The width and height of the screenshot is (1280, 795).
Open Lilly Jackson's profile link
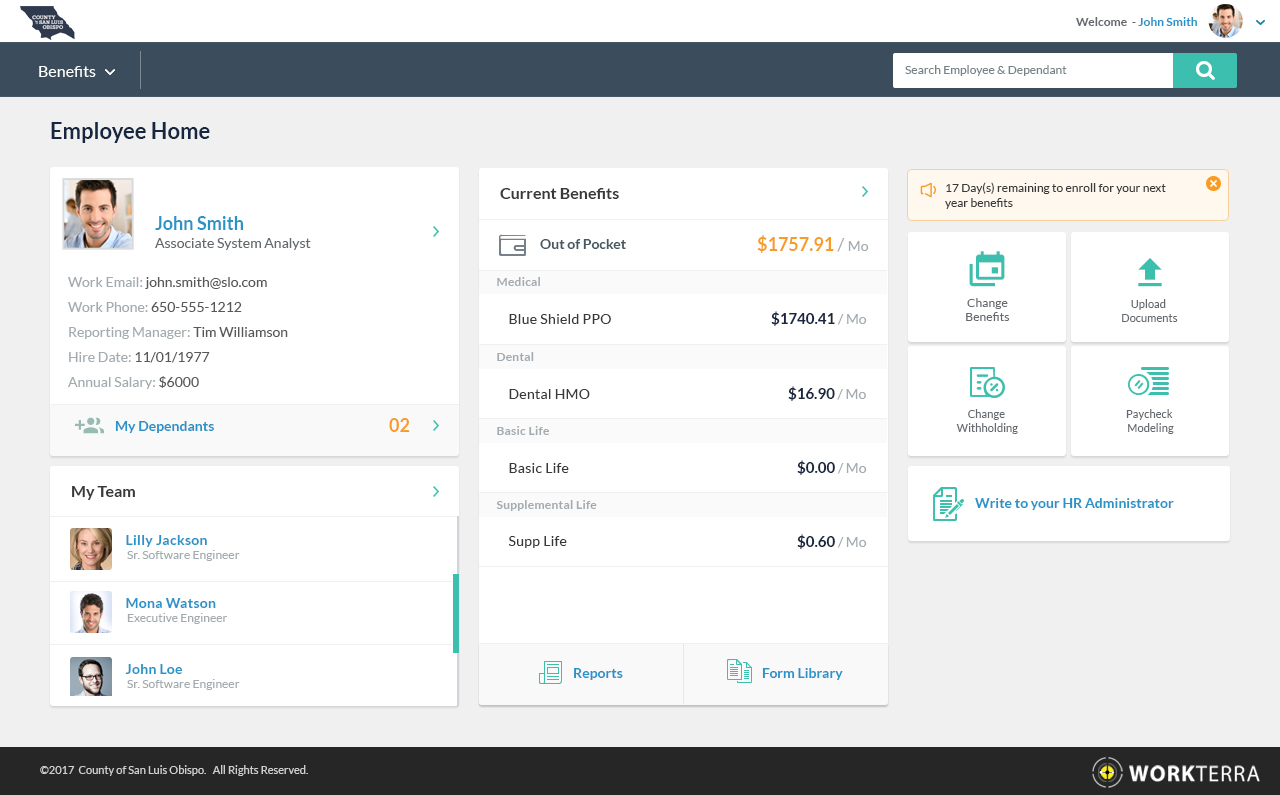tap(166, 540)
